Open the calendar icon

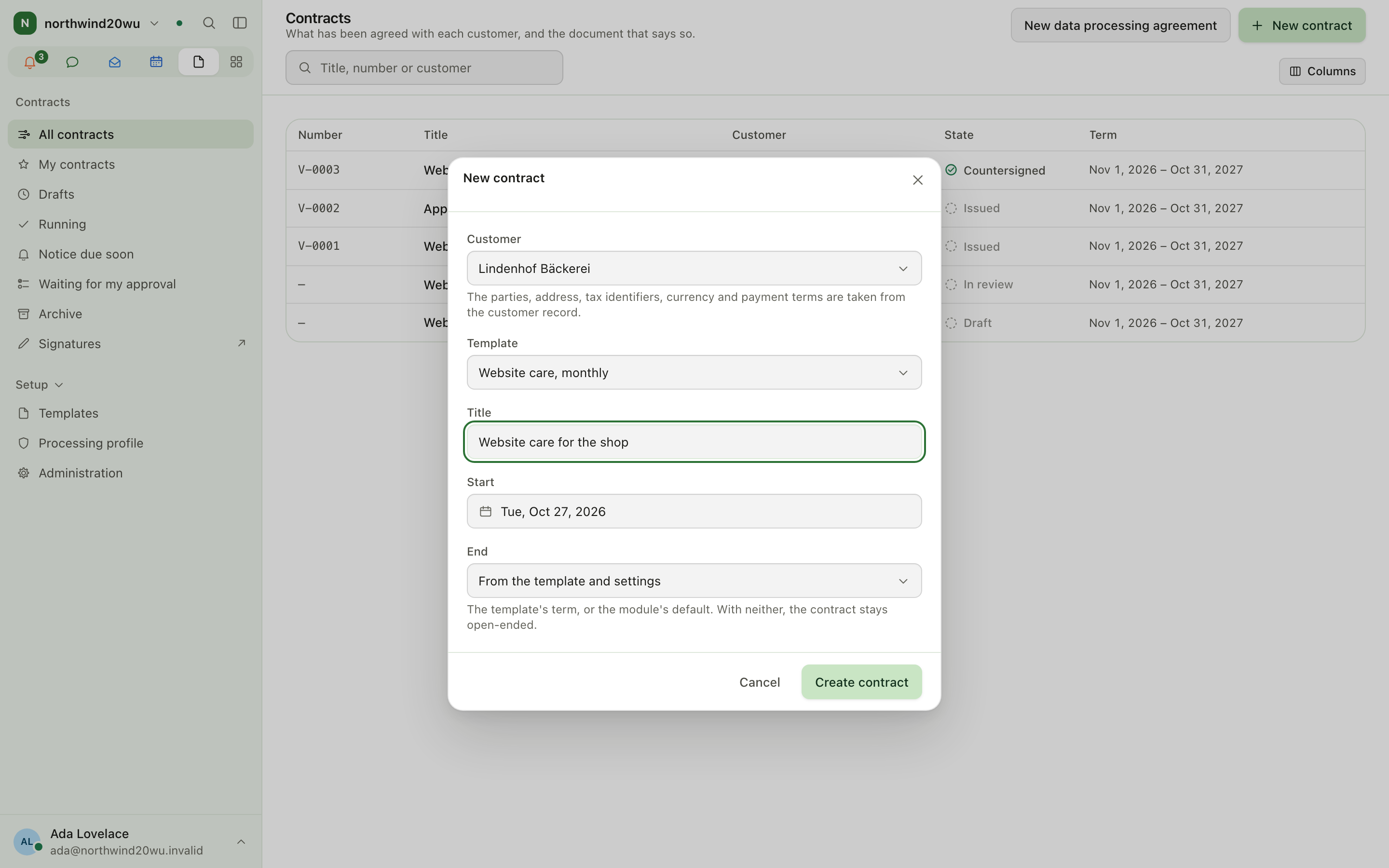point(156,62)
